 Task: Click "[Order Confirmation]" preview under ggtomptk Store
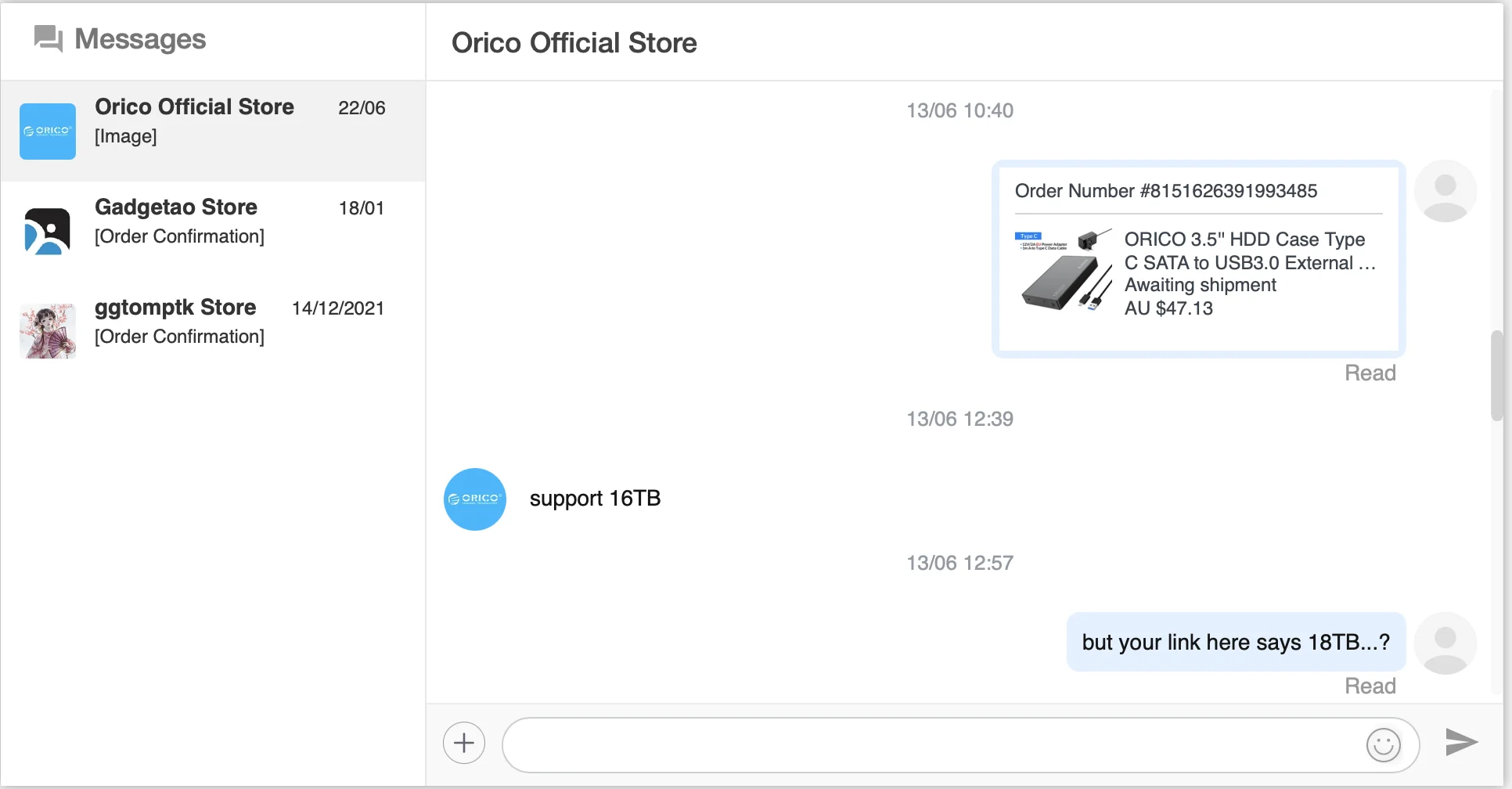pos(180,337)
